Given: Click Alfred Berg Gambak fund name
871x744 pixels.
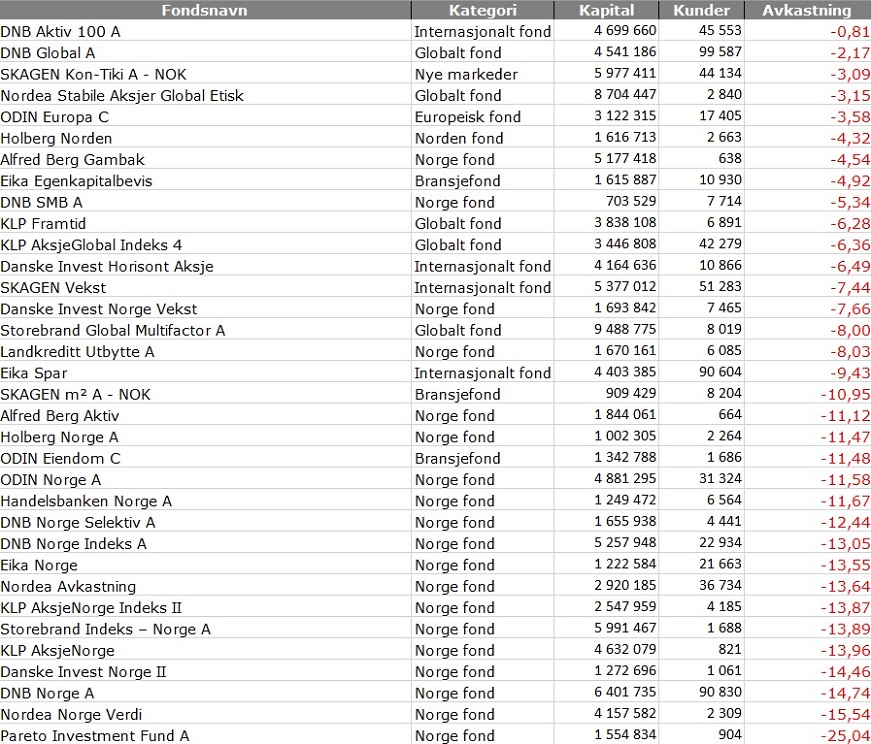Looking at the screenshot, I should click(x=72, y=160).
